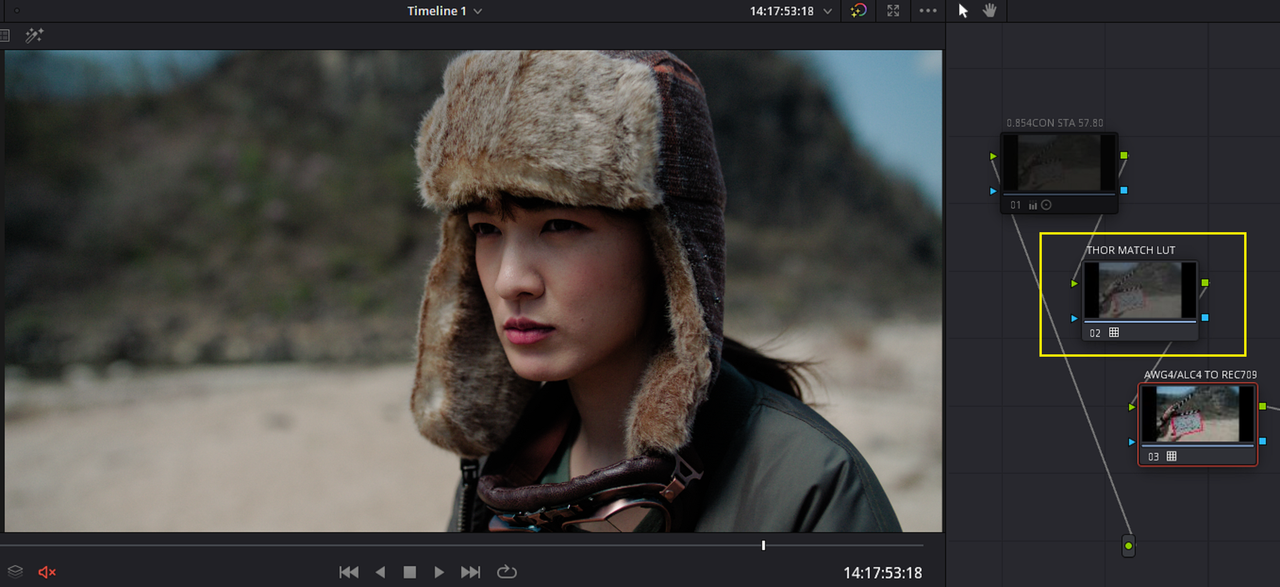
Task: Click the circular icon on node 01
Action: click(1046, 205)
